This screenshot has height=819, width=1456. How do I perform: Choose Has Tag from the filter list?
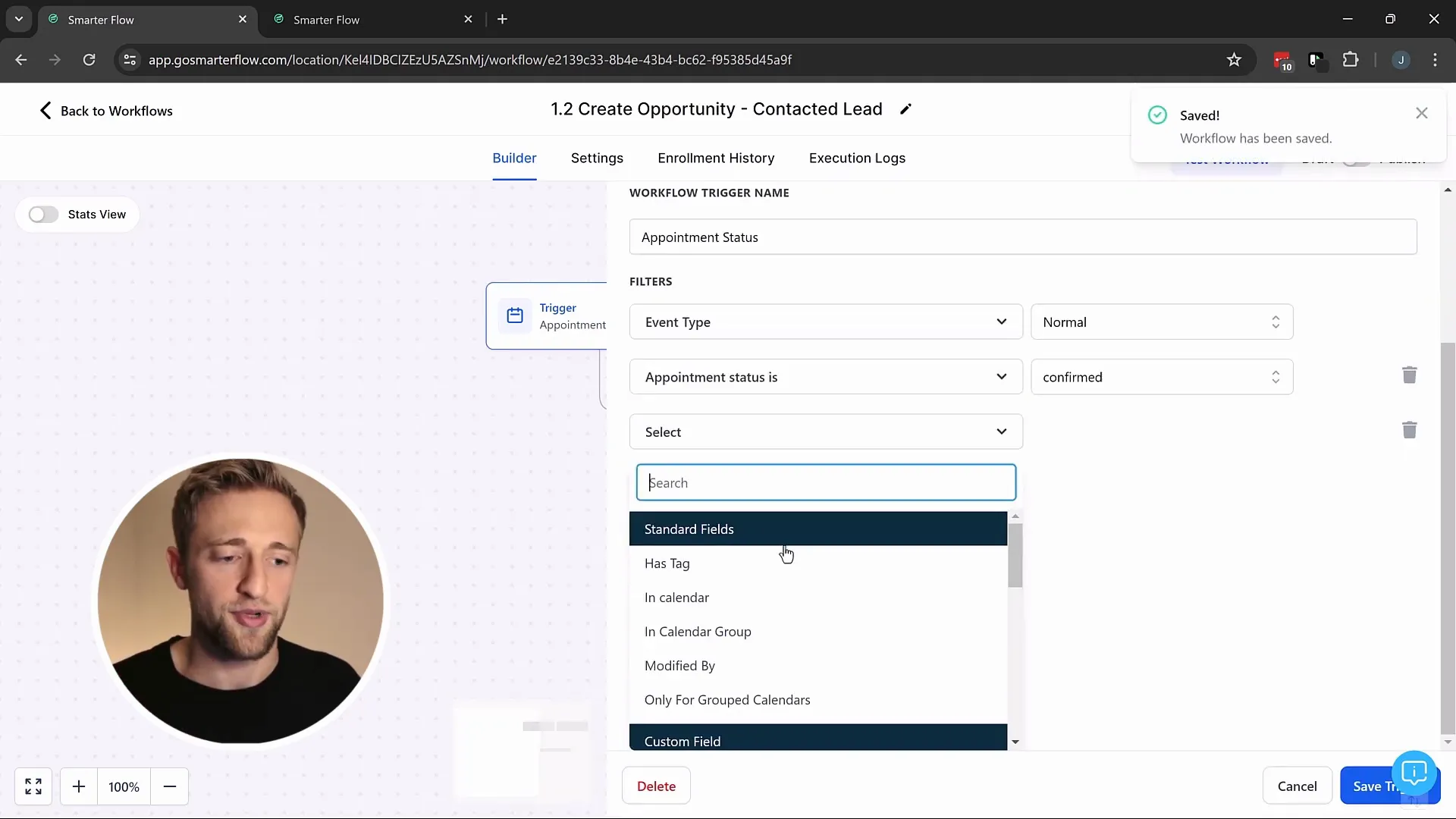pos(818,563)
